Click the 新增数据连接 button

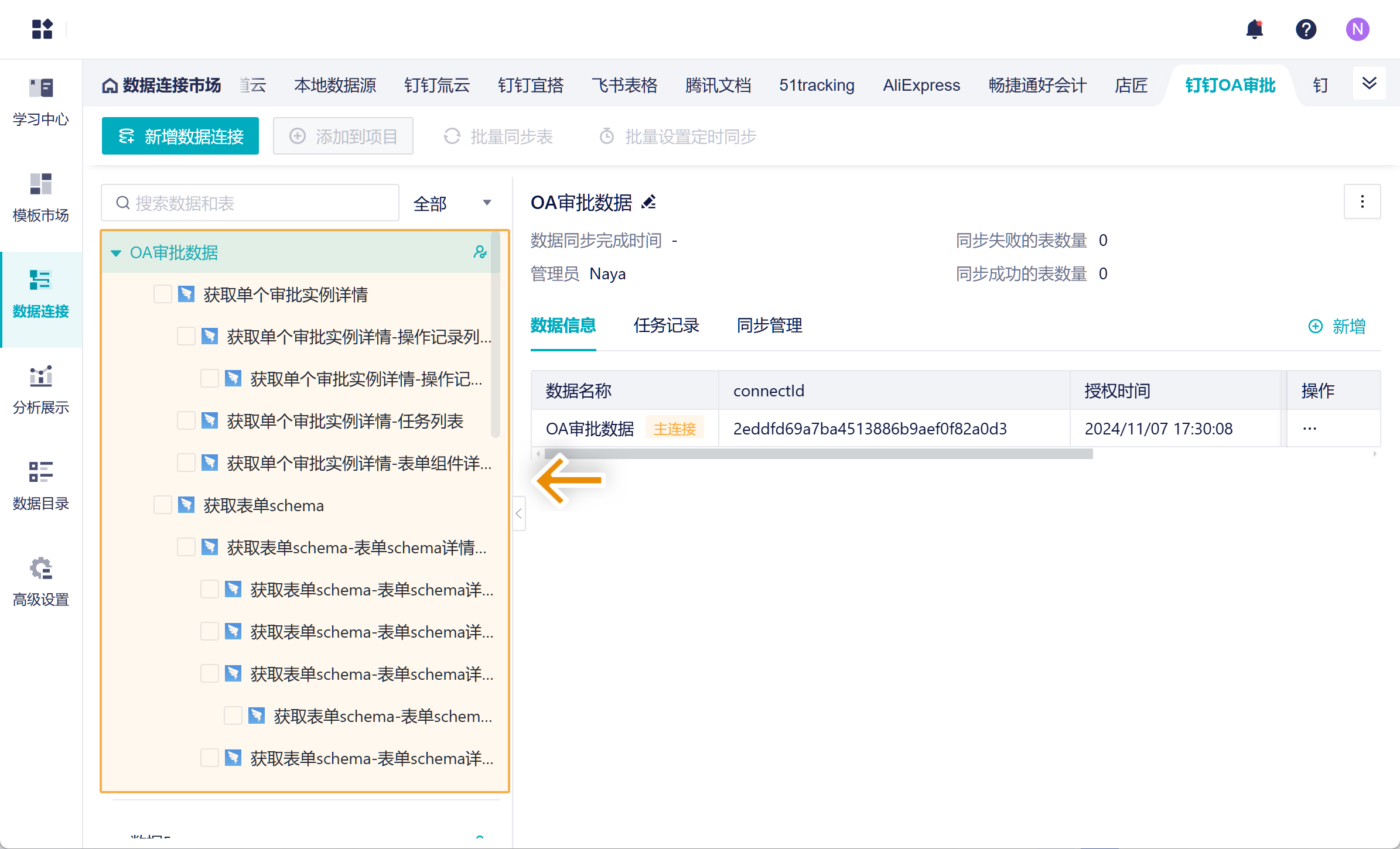(x=180, y=136)
